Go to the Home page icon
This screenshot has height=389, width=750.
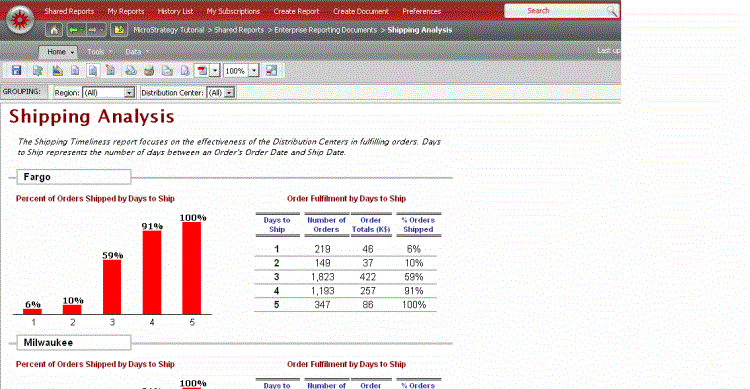[54, 30]
